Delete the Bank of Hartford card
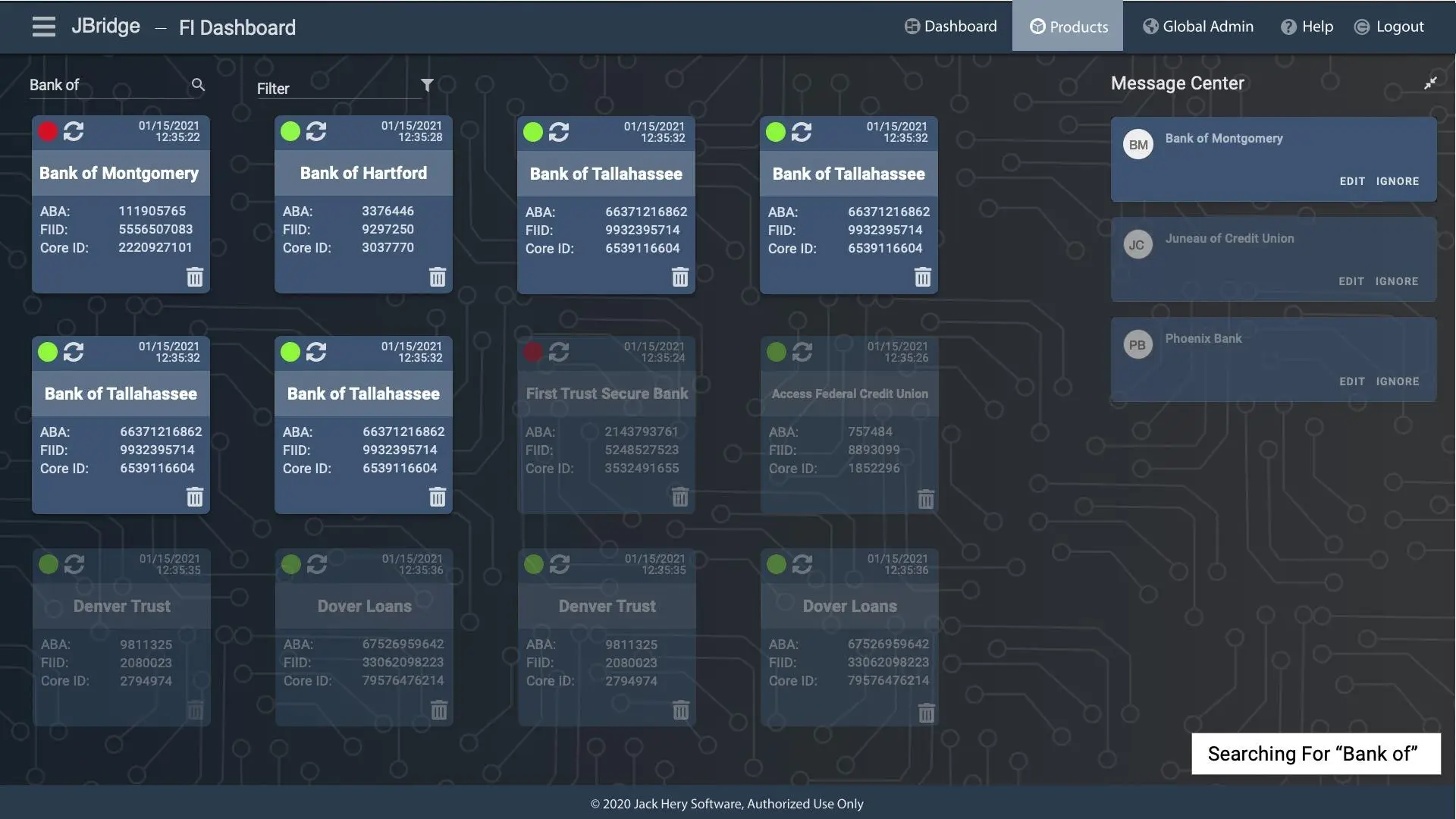This screenshot has height=819, width=1456. tap(438, 277)
